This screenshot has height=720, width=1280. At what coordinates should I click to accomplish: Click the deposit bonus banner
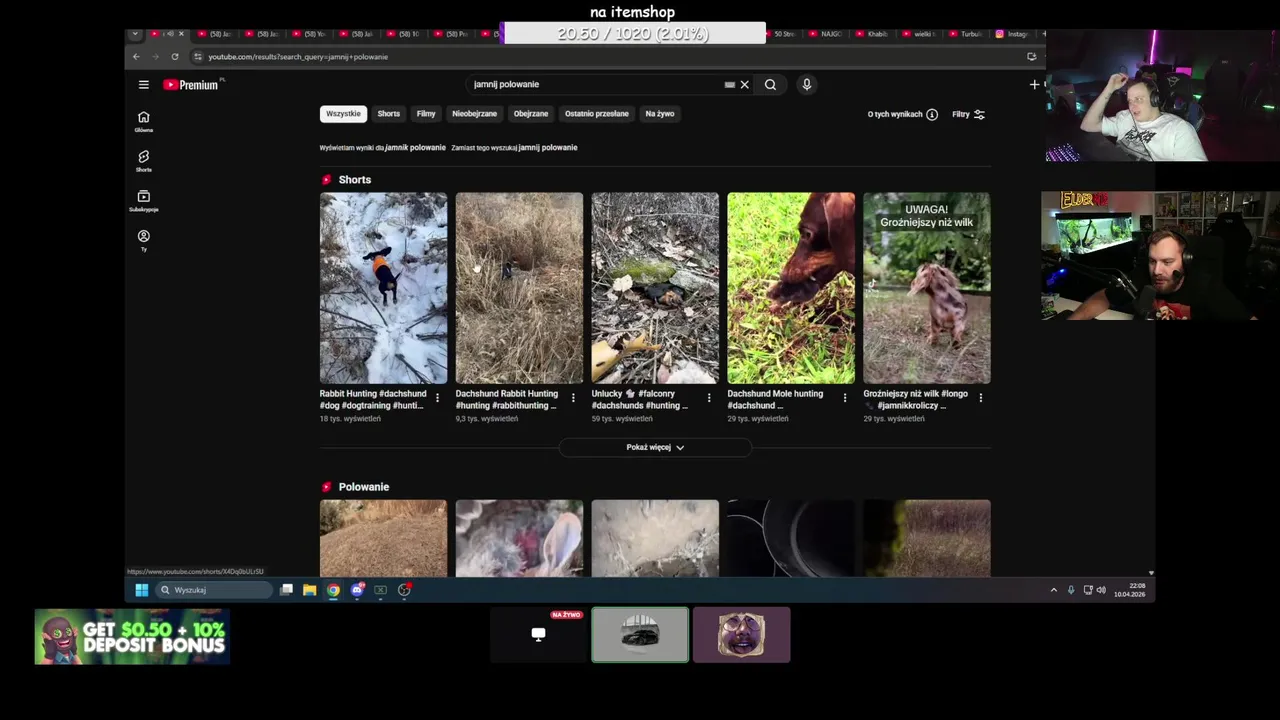point(132,637)
